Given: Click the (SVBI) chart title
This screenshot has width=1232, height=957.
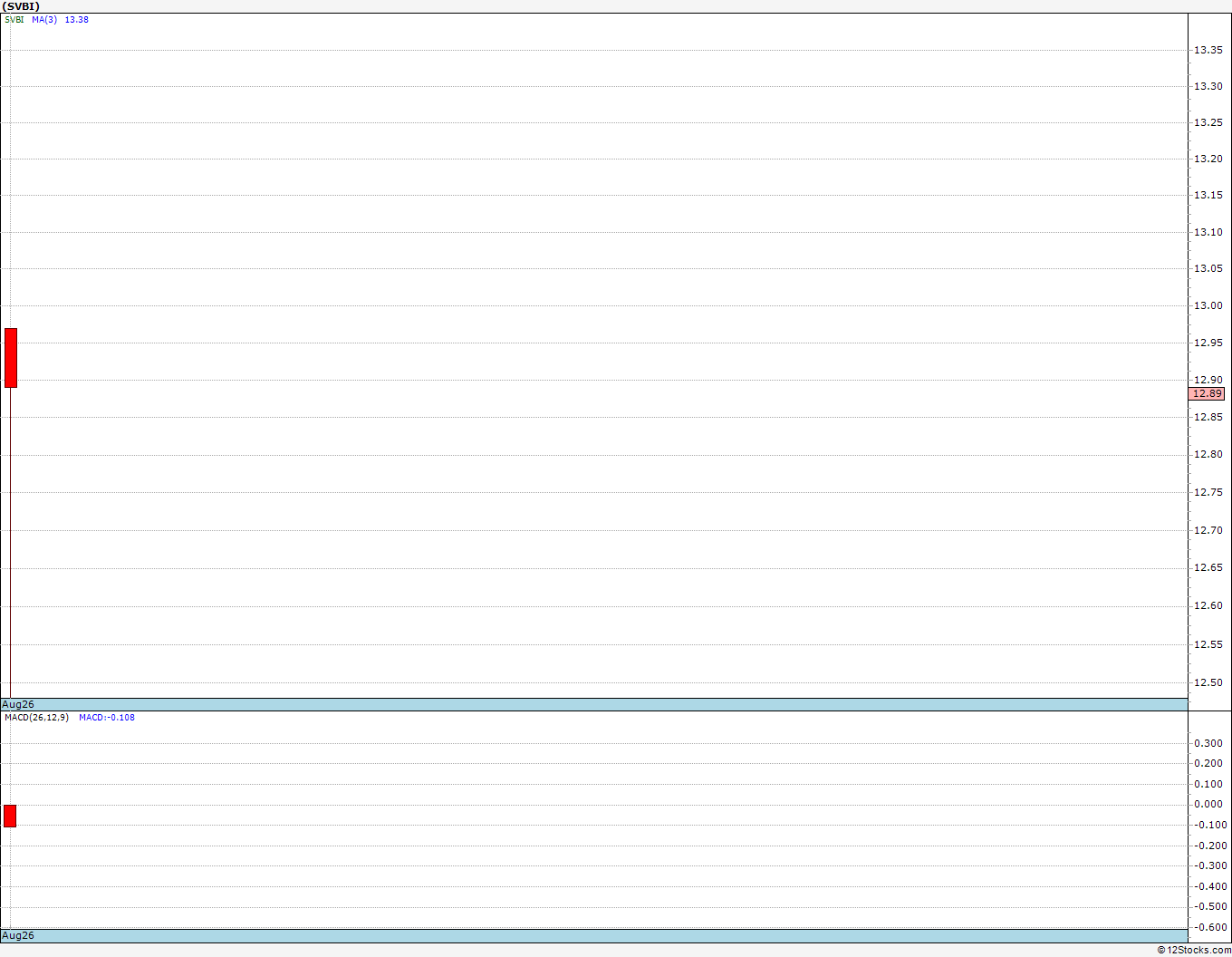Looking at the screenshot, I should click(21, 6).
